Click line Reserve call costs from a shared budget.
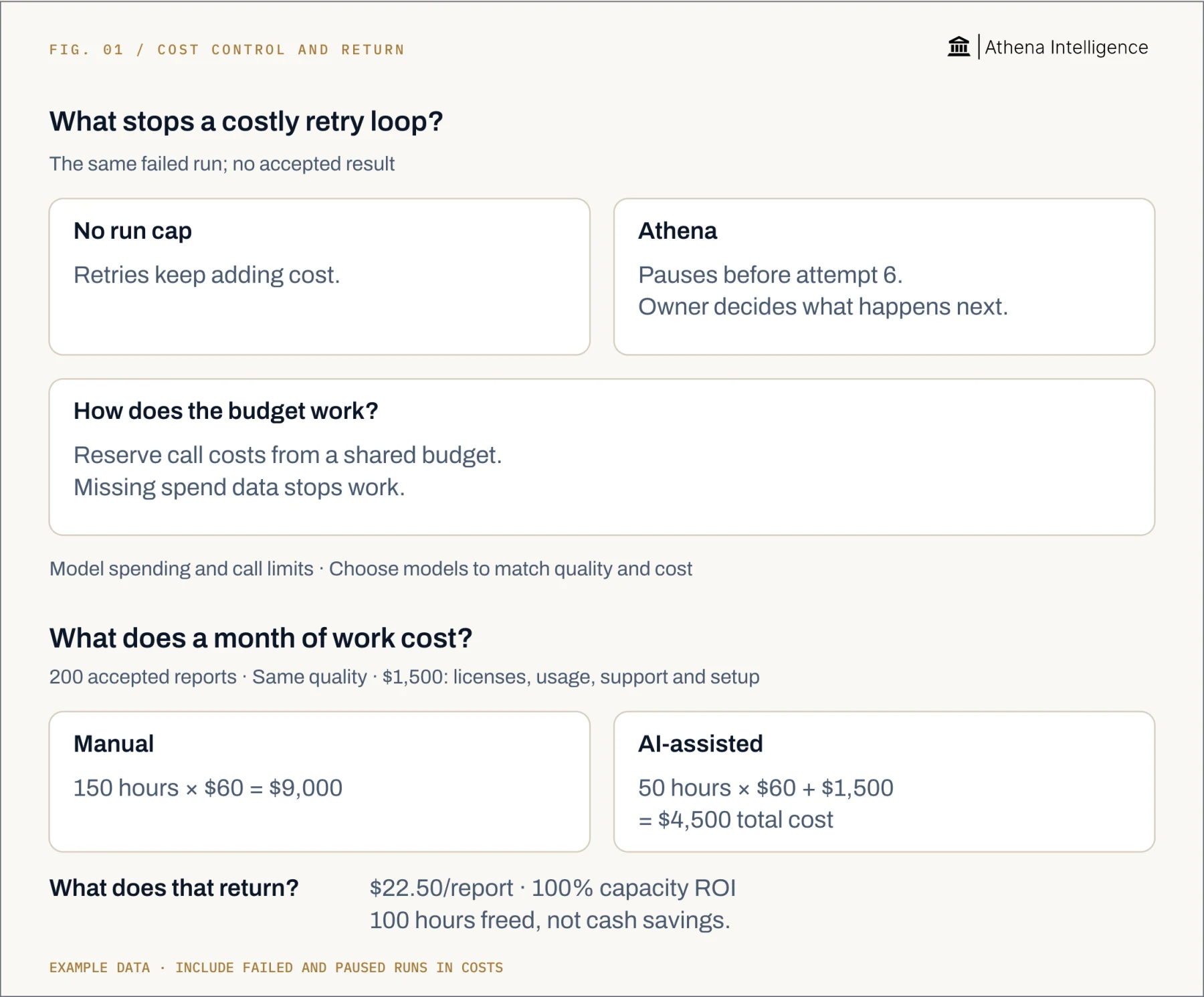The width and height of the screenshot is (1204, 997). 288,455
